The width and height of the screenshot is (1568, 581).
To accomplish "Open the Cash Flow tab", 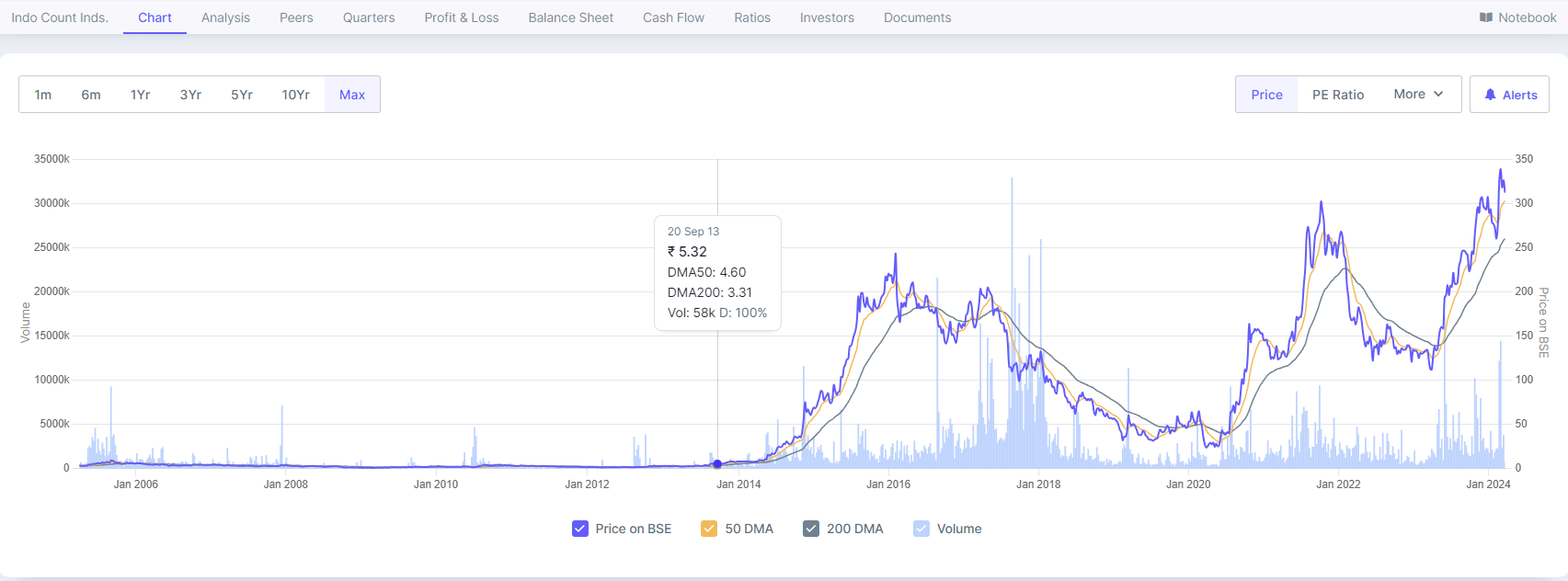I will click(x=673, y=17).
